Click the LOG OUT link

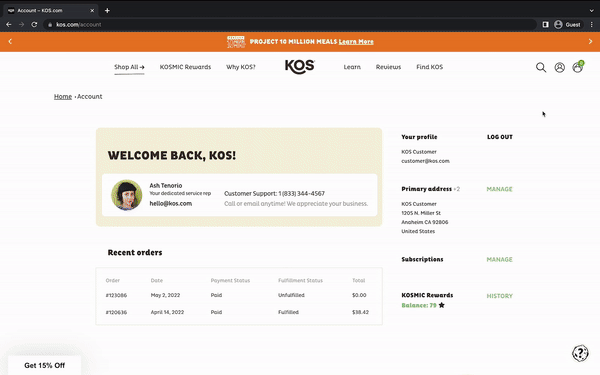point(500,137)
